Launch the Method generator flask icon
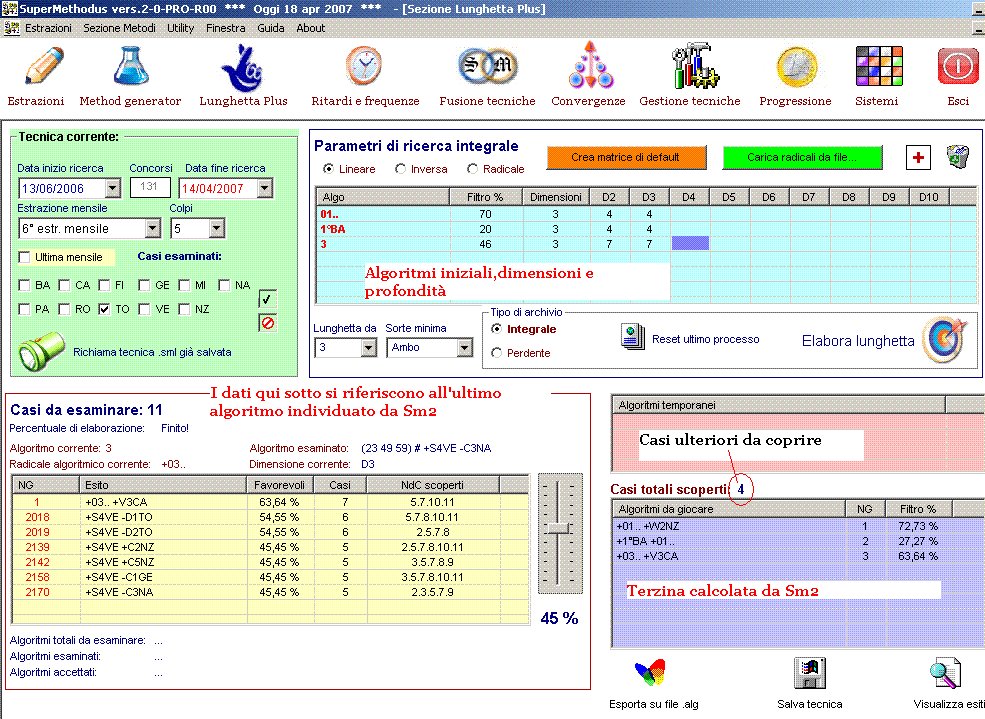Screen dimensions: 985x719 click(131, 66)
